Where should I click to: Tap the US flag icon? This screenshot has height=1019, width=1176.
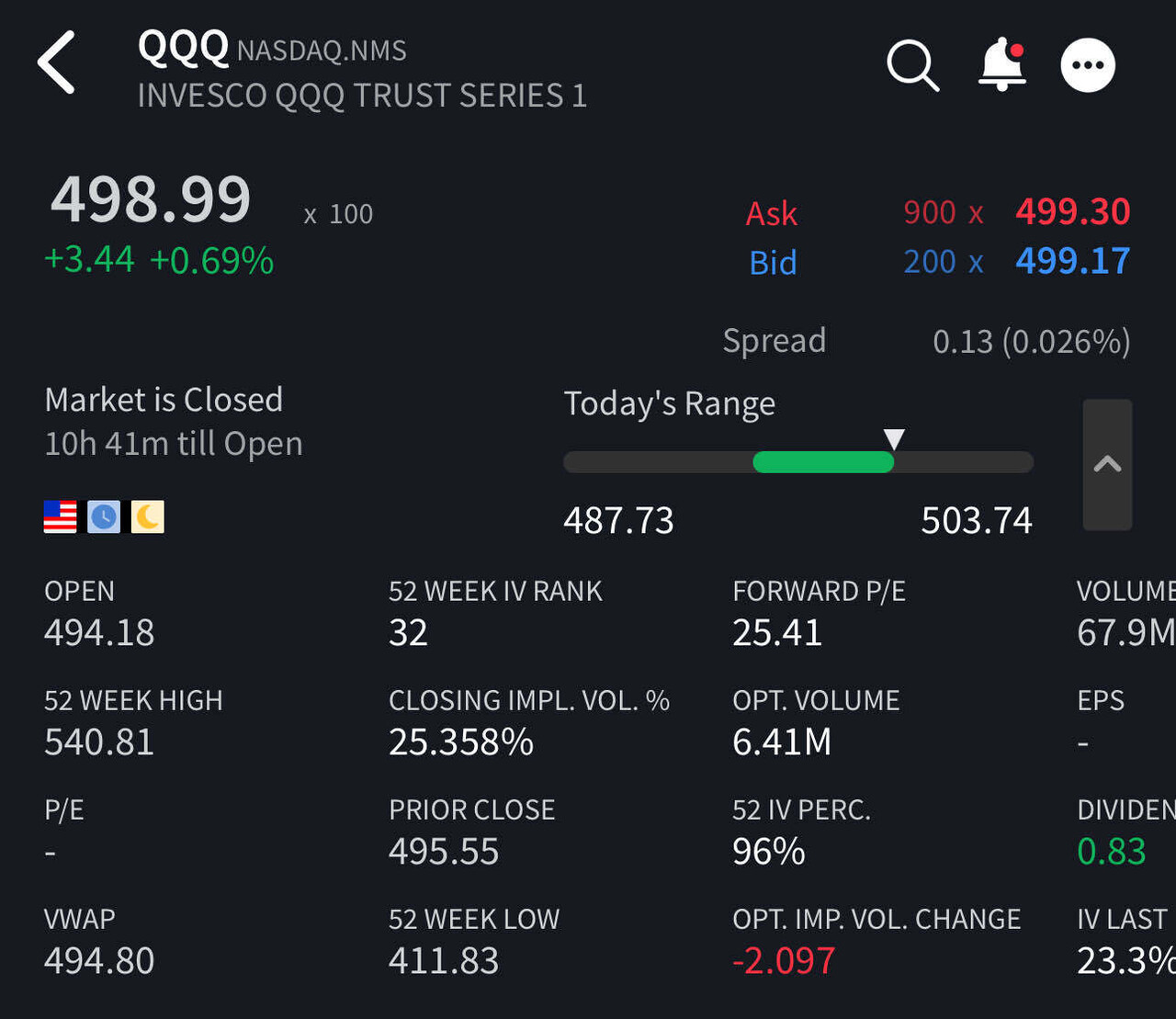61,517
